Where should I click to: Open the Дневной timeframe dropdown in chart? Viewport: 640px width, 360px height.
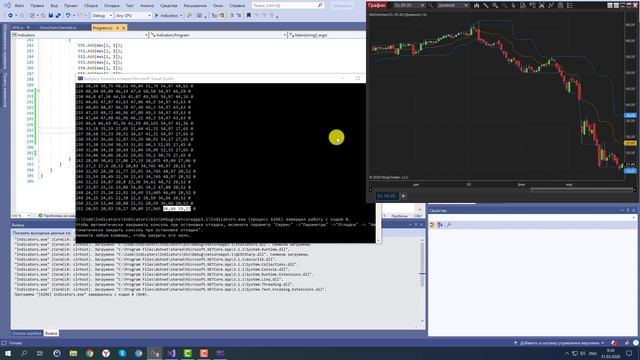point(453,5)
